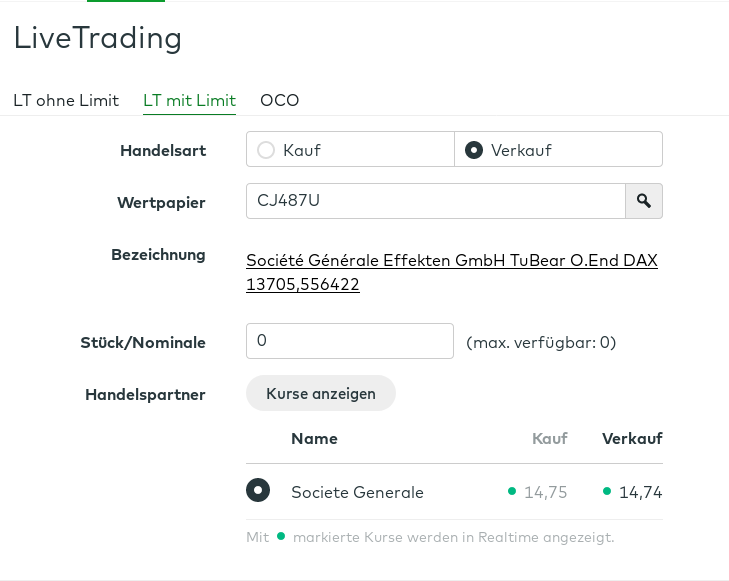Viewport: 729px width, 581px height.
Task: Click the green realtime dot beside 14,74
Action: [x=607, y=491]
